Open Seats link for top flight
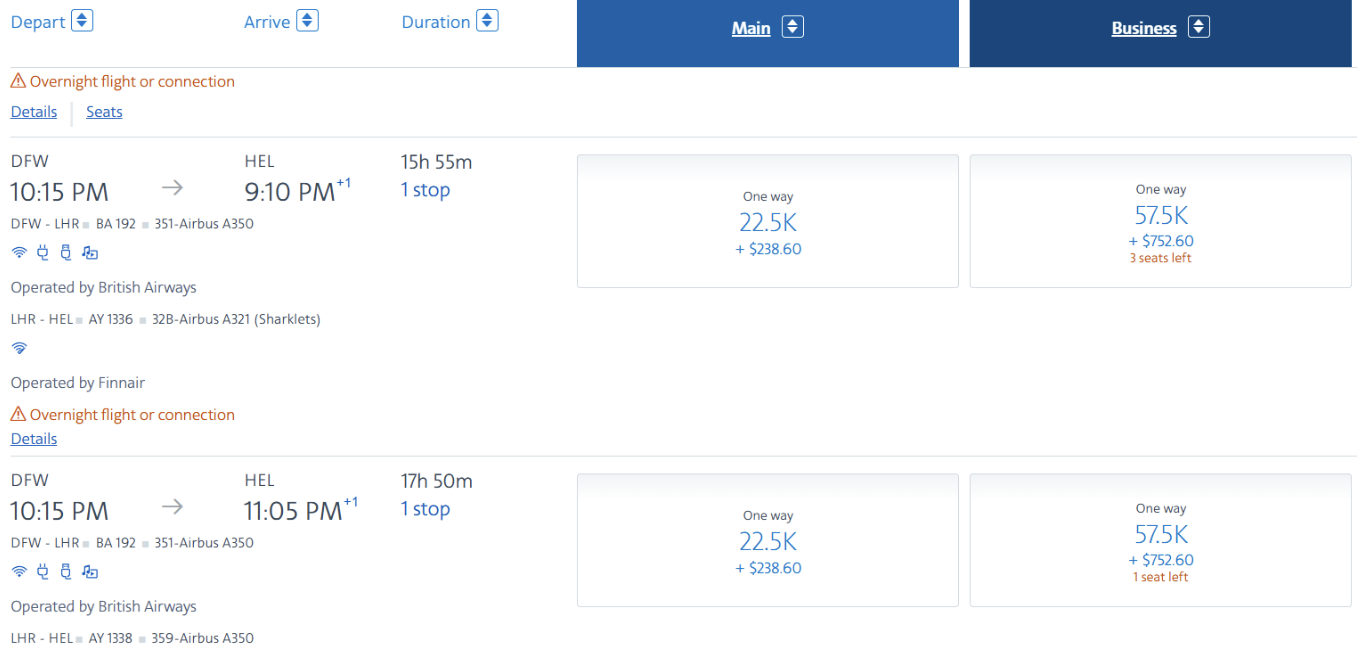Viewport: 1360px width, 656px height. click(x=104, y=112)
